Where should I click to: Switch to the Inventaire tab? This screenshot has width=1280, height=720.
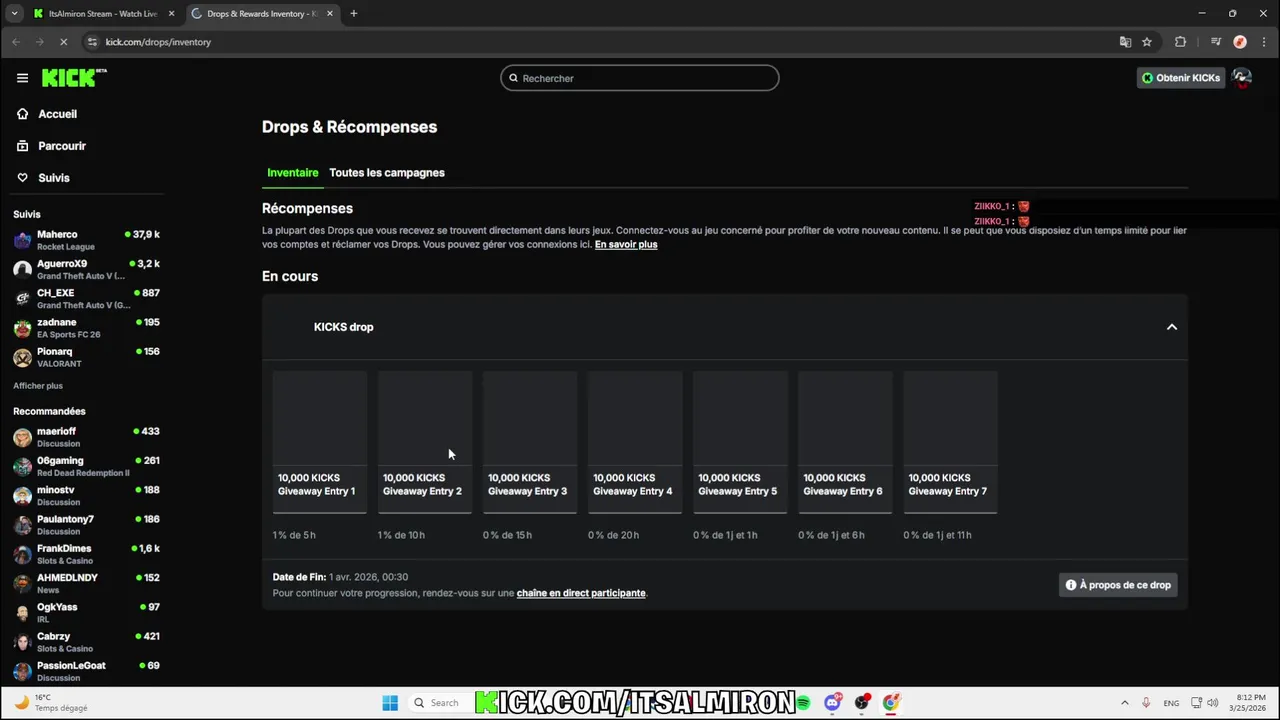click(x=292, y=173)
